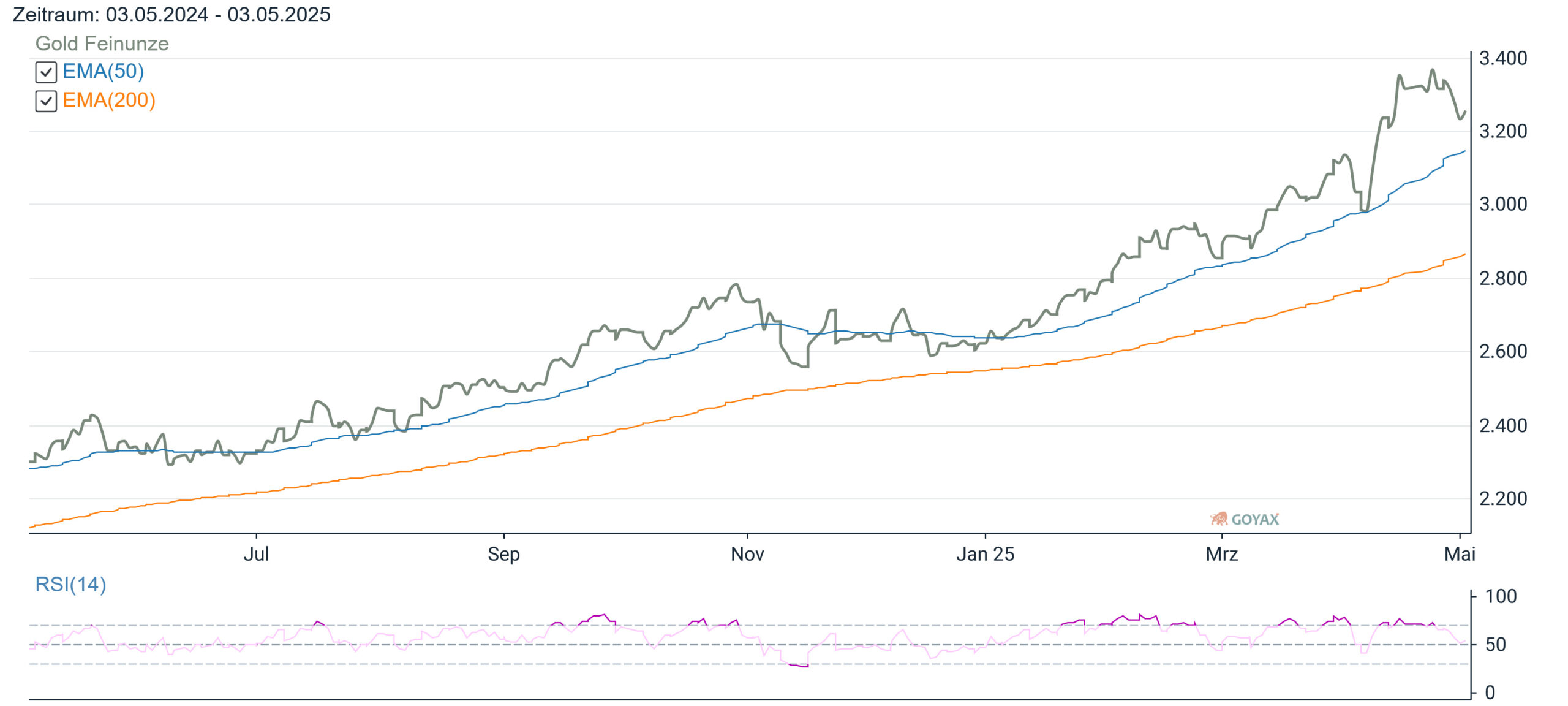Click the EMA(200) legend label
Screen dimensions: 1568x706
[109, 101]
